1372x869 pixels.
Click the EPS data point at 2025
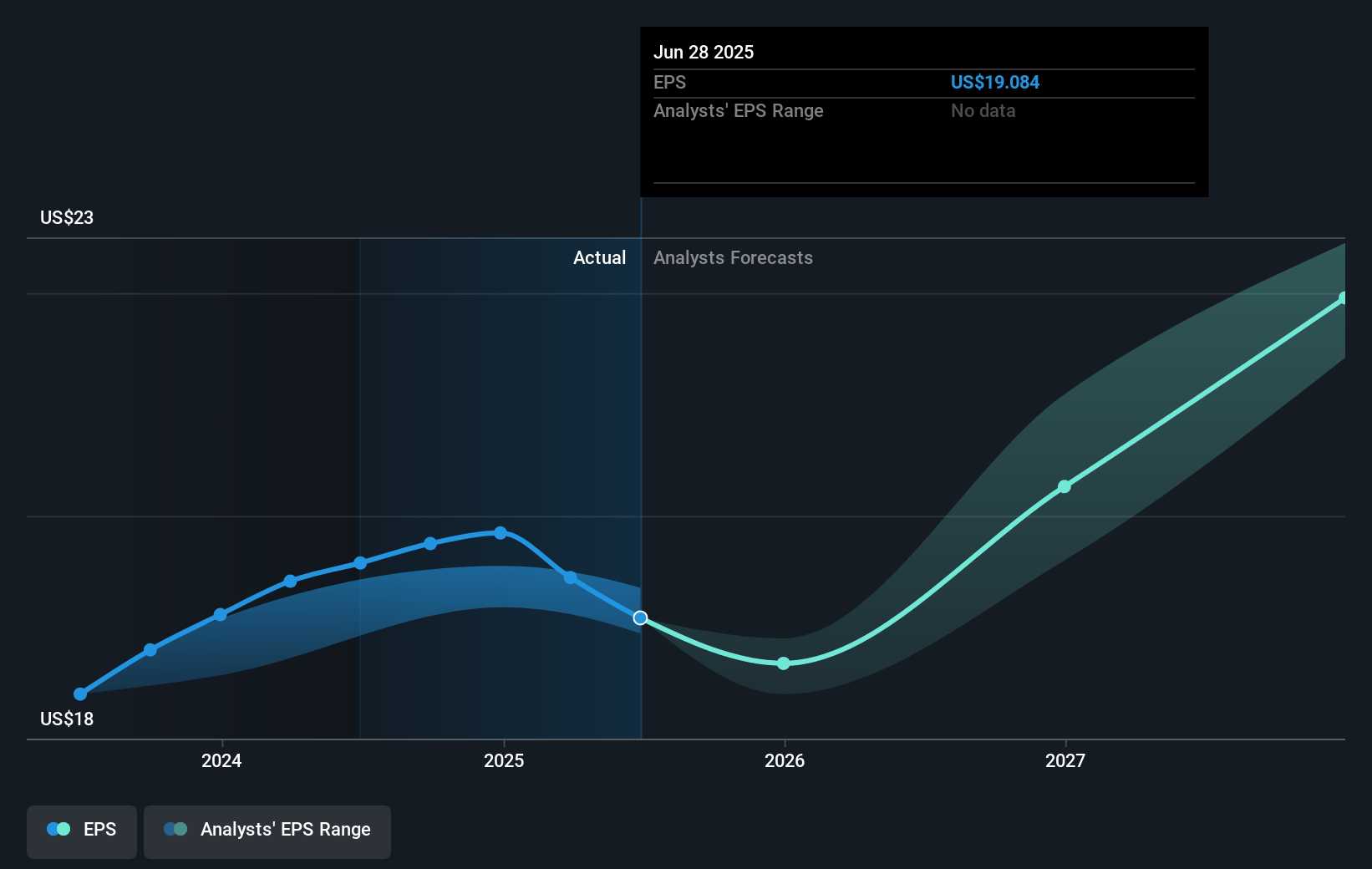(501, 533)
